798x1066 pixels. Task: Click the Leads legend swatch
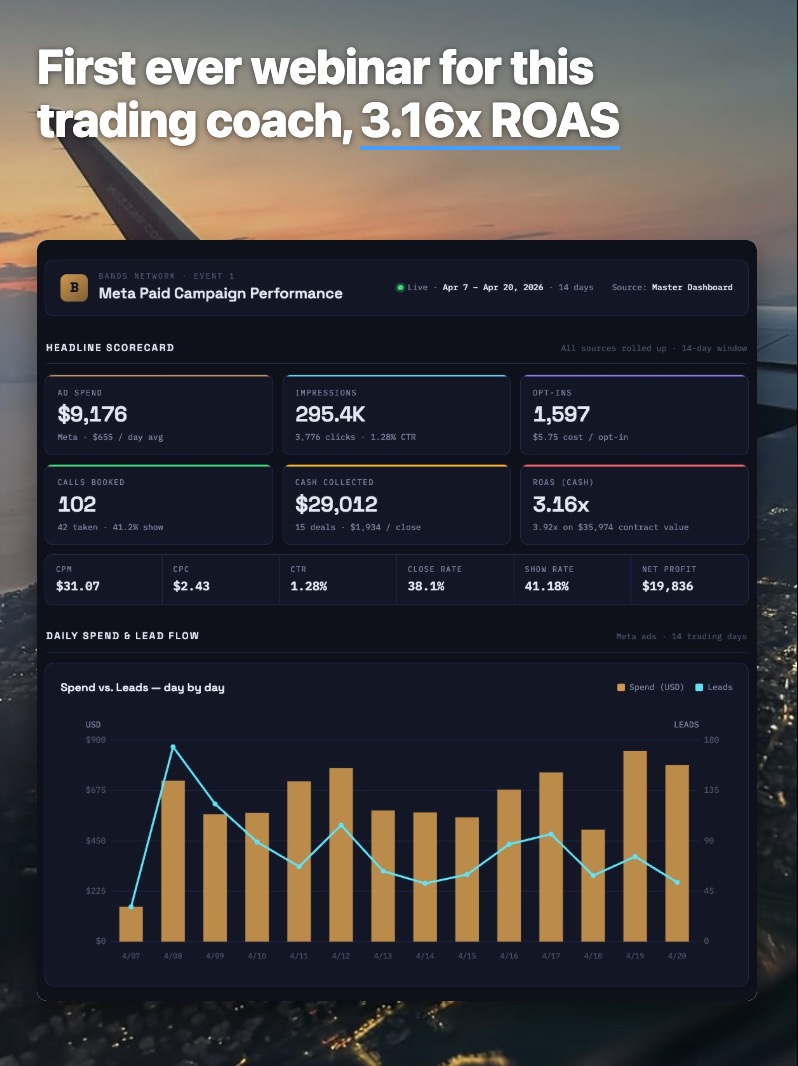click(x=699, y=687)
